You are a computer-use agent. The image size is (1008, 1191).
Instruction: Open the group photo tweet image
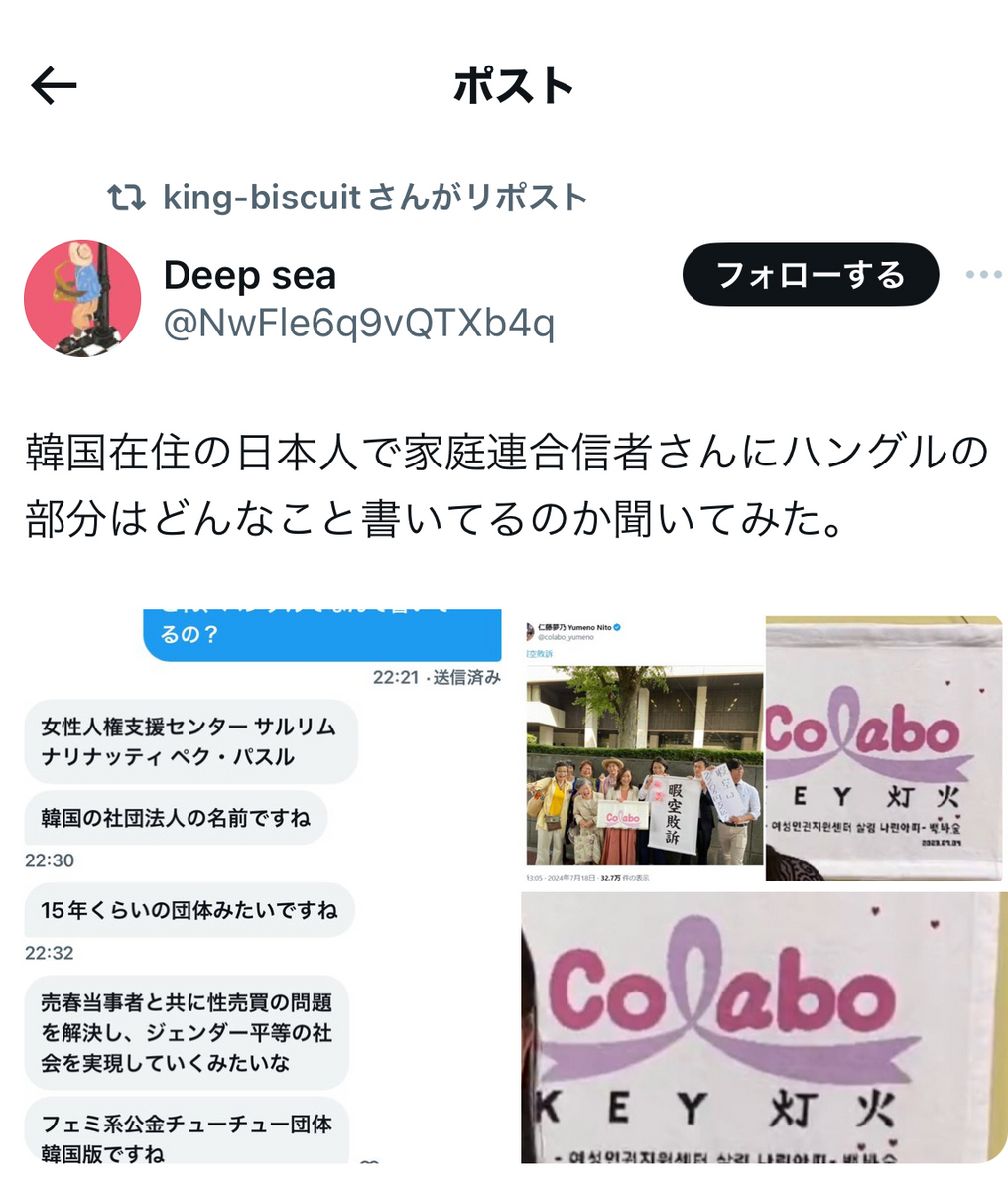click(644, 748)
